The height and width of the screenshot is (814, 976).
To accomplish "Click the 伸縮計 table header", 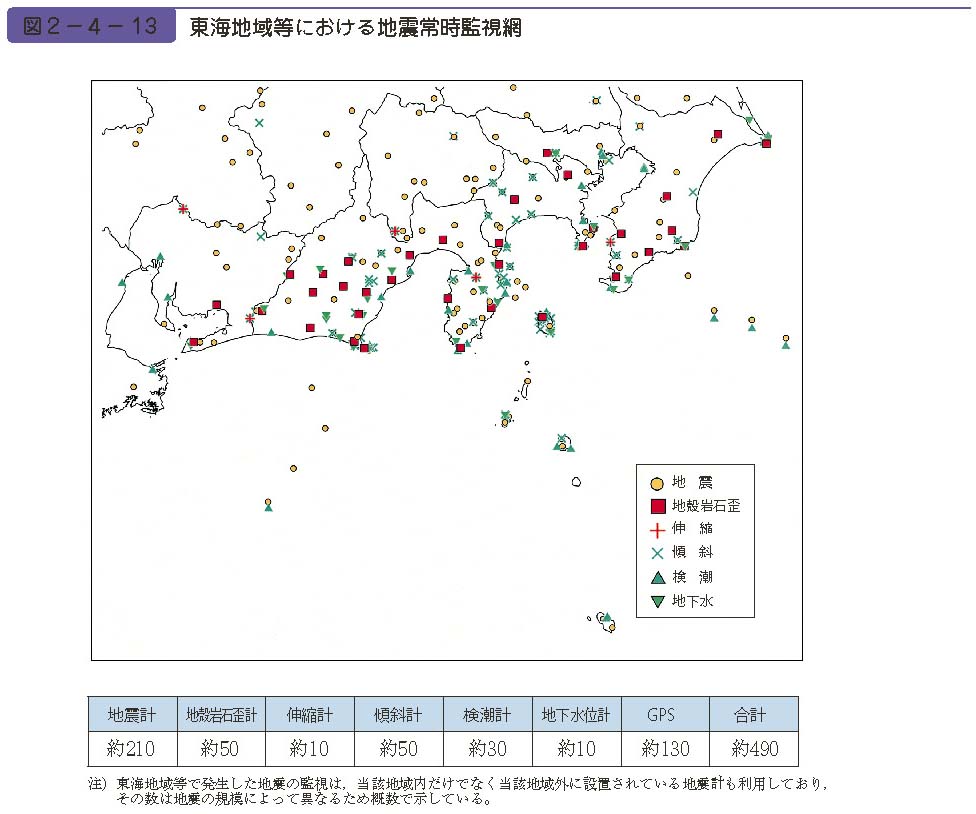I will (309, 714).
